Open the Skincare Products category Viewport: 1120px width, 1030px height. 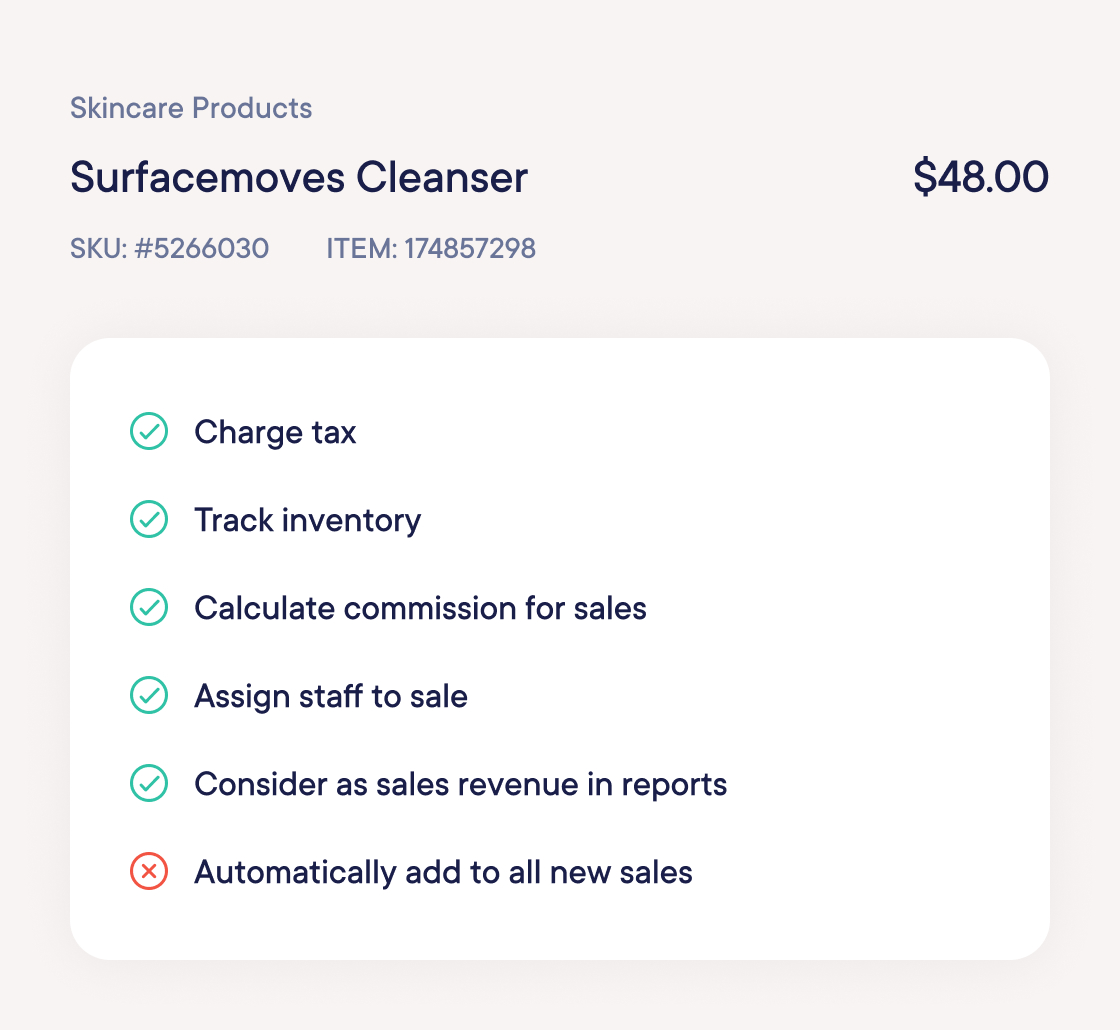(x=190, y=108)
